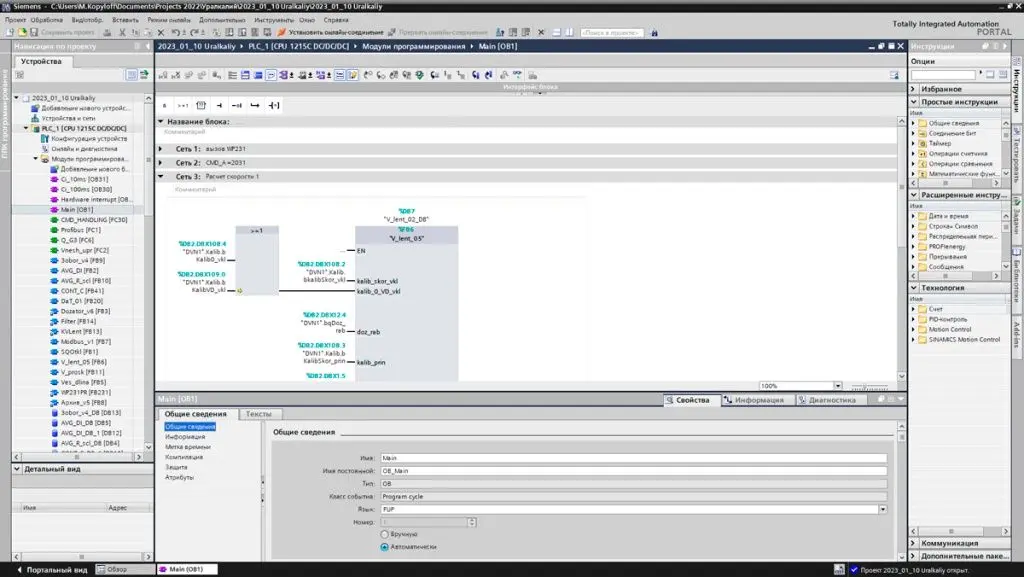Open the Main [OB1] block in tree

click(76, 210)
